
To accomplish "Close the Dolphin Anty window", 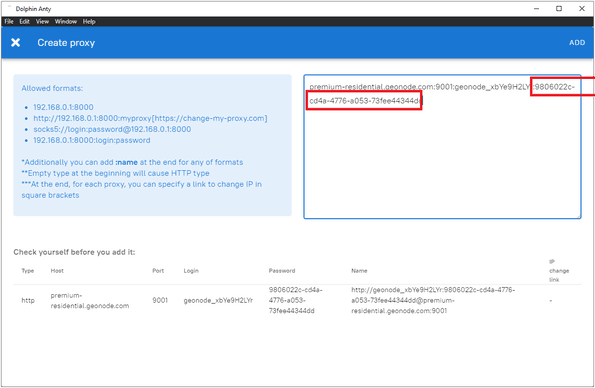I will (582, 9).
